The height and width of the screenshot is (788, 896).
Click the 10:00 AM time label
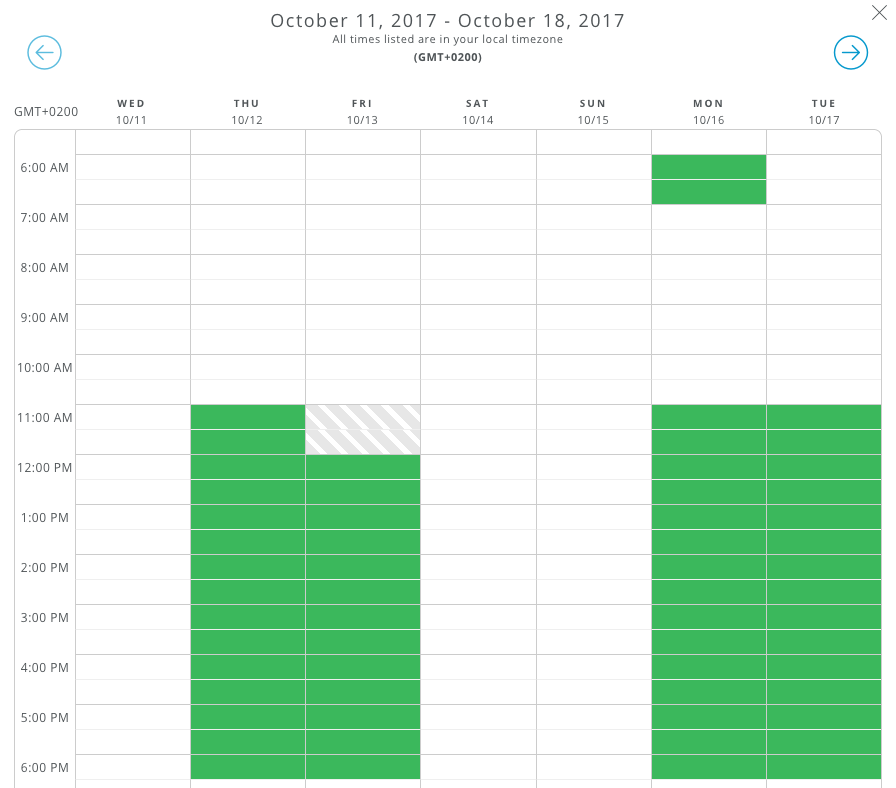coord(45,367)
